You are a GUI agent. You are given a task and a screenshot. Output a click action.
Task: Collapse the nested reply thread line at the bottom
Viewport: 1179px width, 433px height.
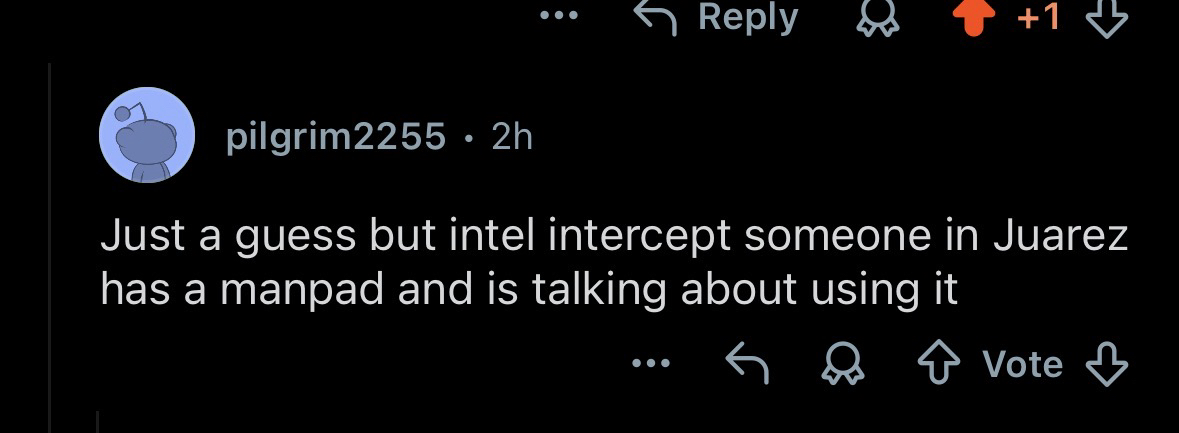pos(97,421)
